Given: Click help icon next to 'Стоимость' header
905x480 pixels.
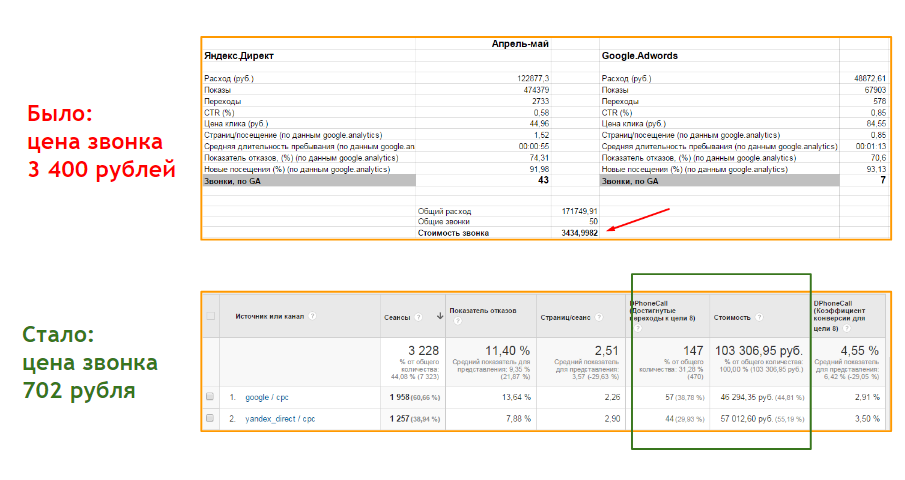Looking at the screenshot, I should click(759, 317).
